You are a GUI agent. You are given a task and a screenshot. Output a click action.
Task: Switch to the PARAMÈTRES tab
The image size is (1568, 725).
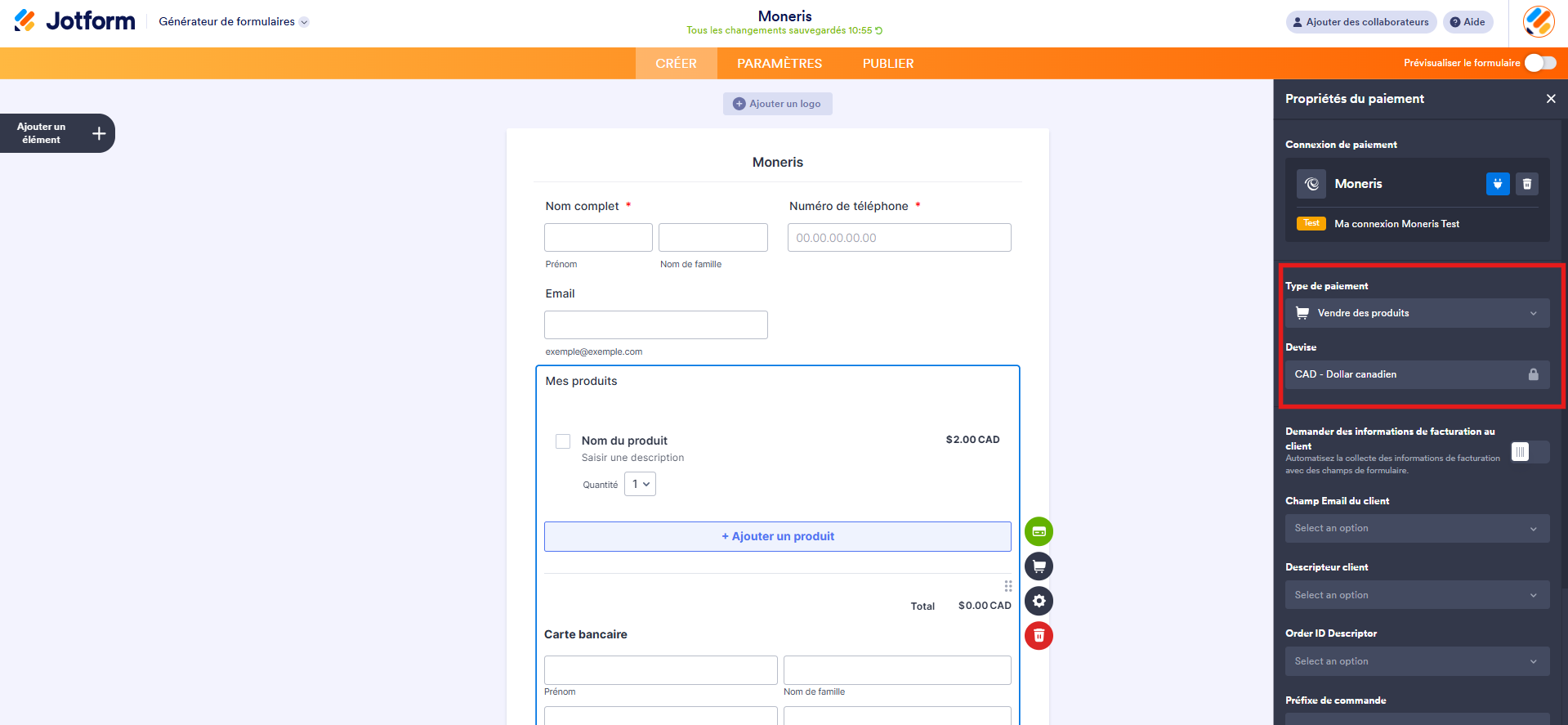(780, 64)
